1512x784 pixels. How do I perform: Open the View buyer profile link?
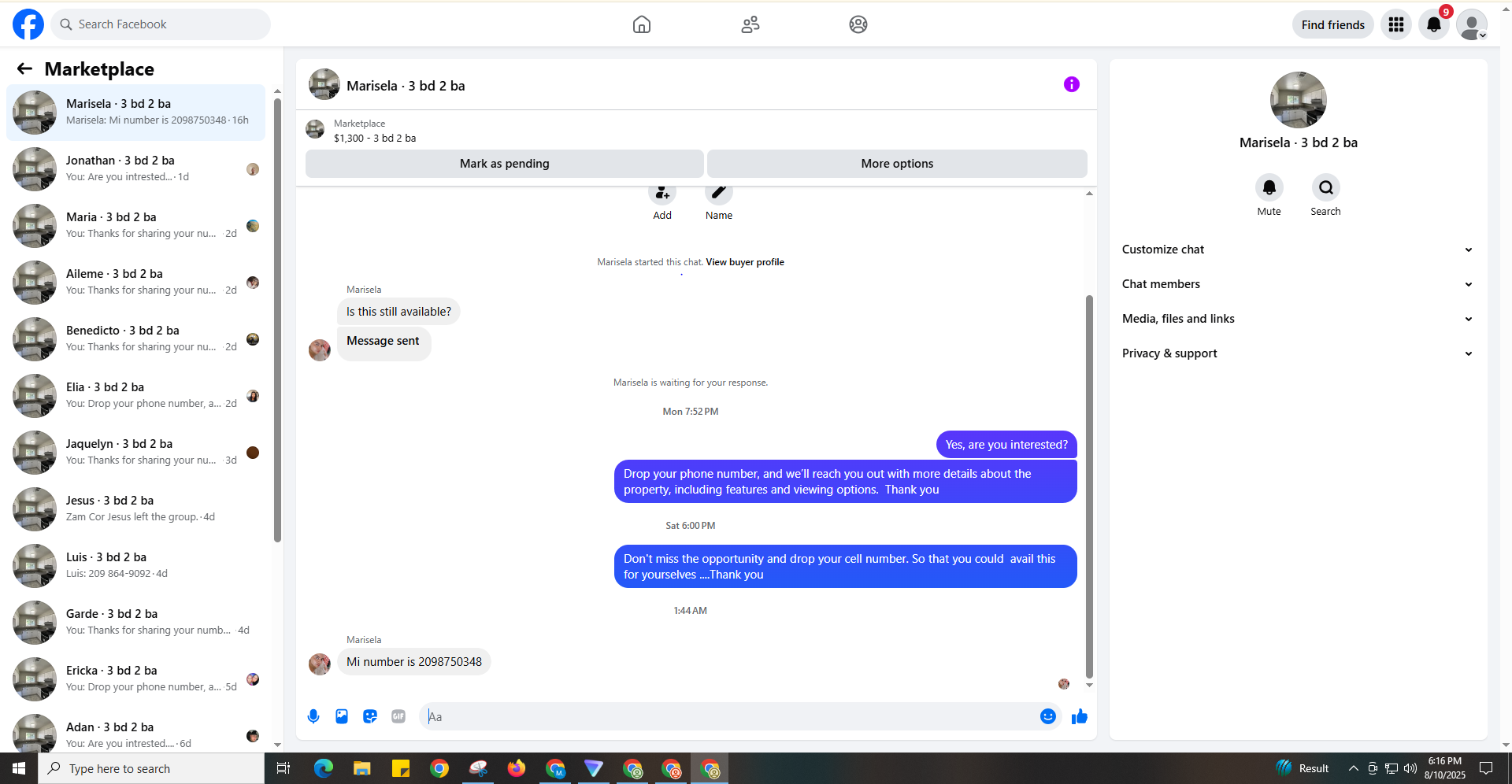coord(745,262)
